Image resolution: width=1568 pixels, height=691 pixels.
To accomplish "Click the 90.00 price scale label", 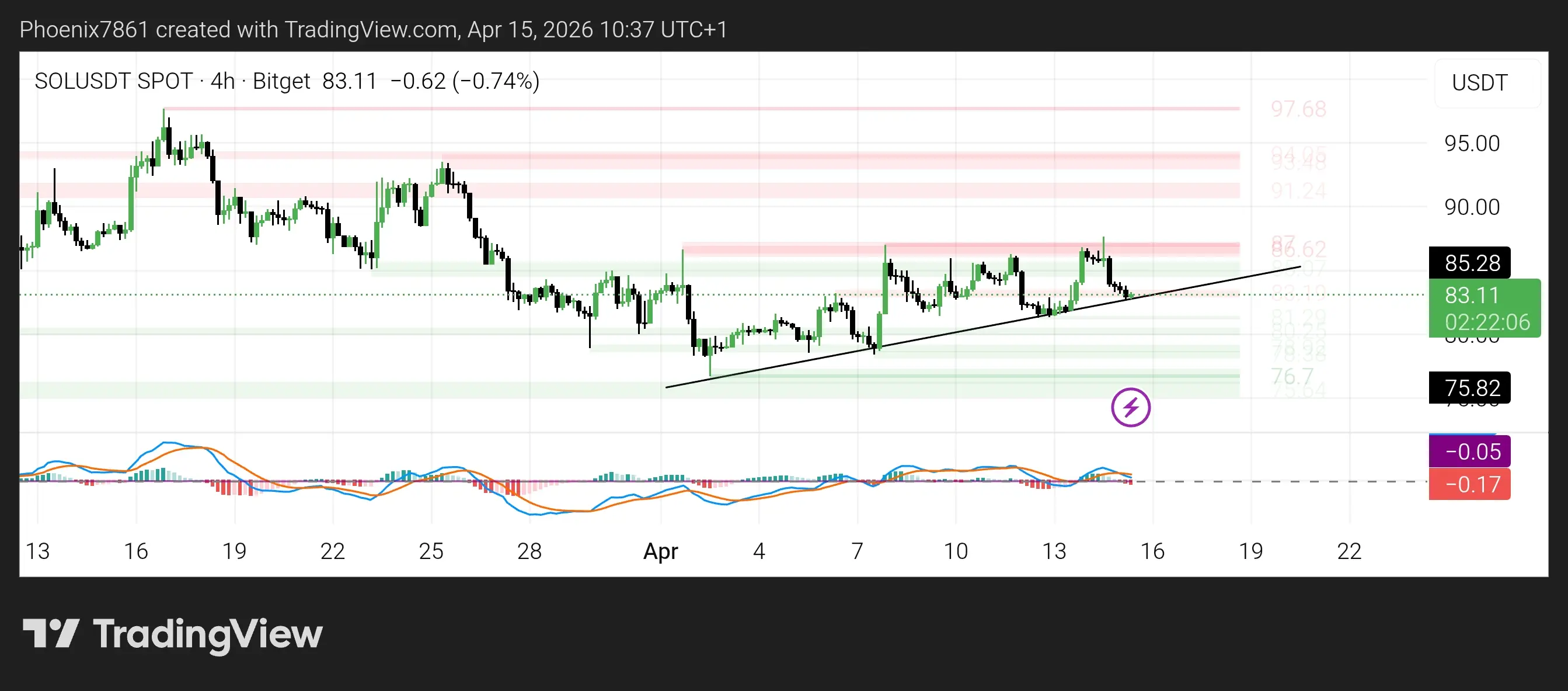I will [x=1472, y=207].
